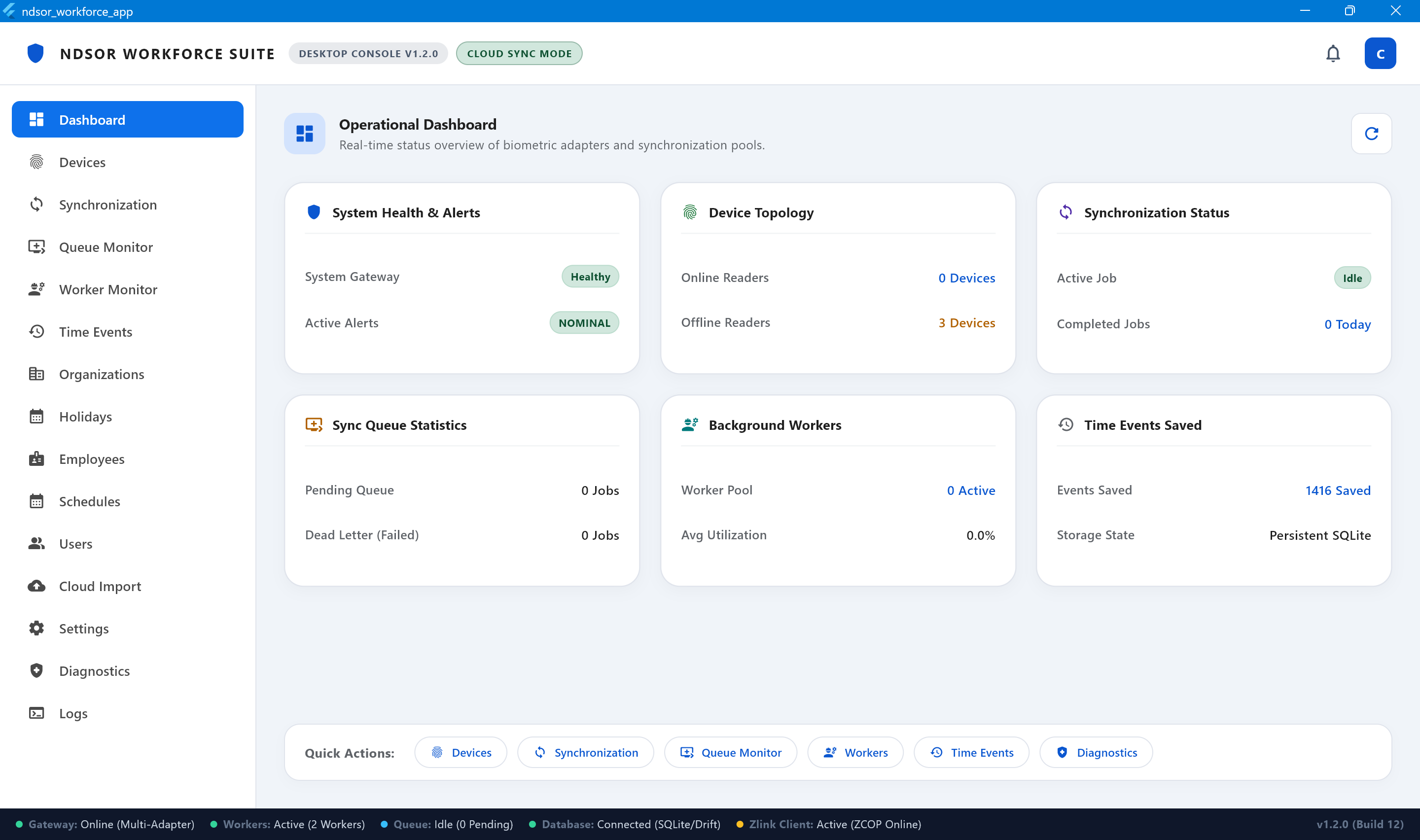Click the '1416 Saved' events value
This screenshot has height=840, width=1420.
(x=1337, y=490)
